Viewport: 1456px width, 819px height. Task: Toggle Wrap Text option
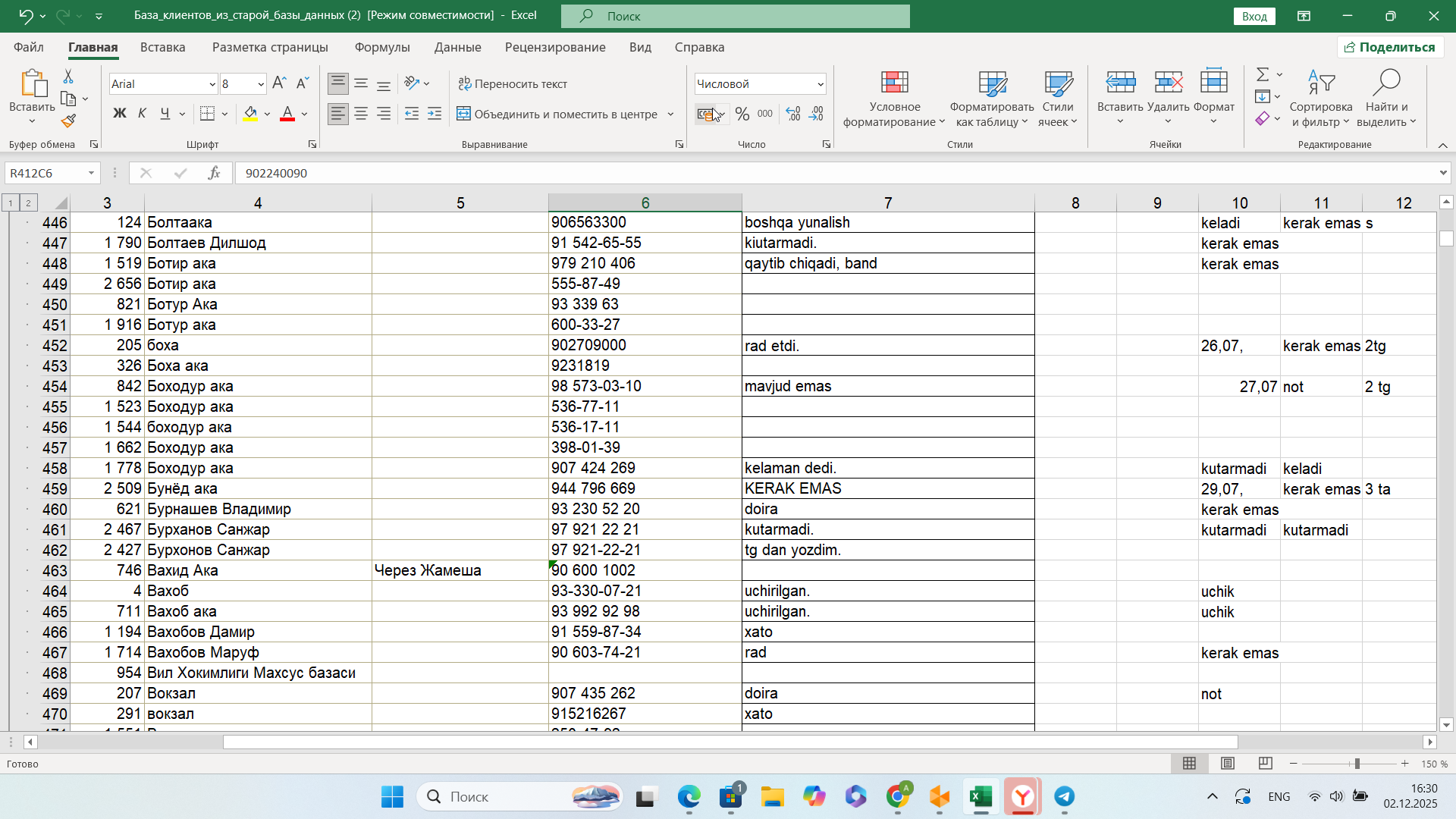[x=513, y=83]
